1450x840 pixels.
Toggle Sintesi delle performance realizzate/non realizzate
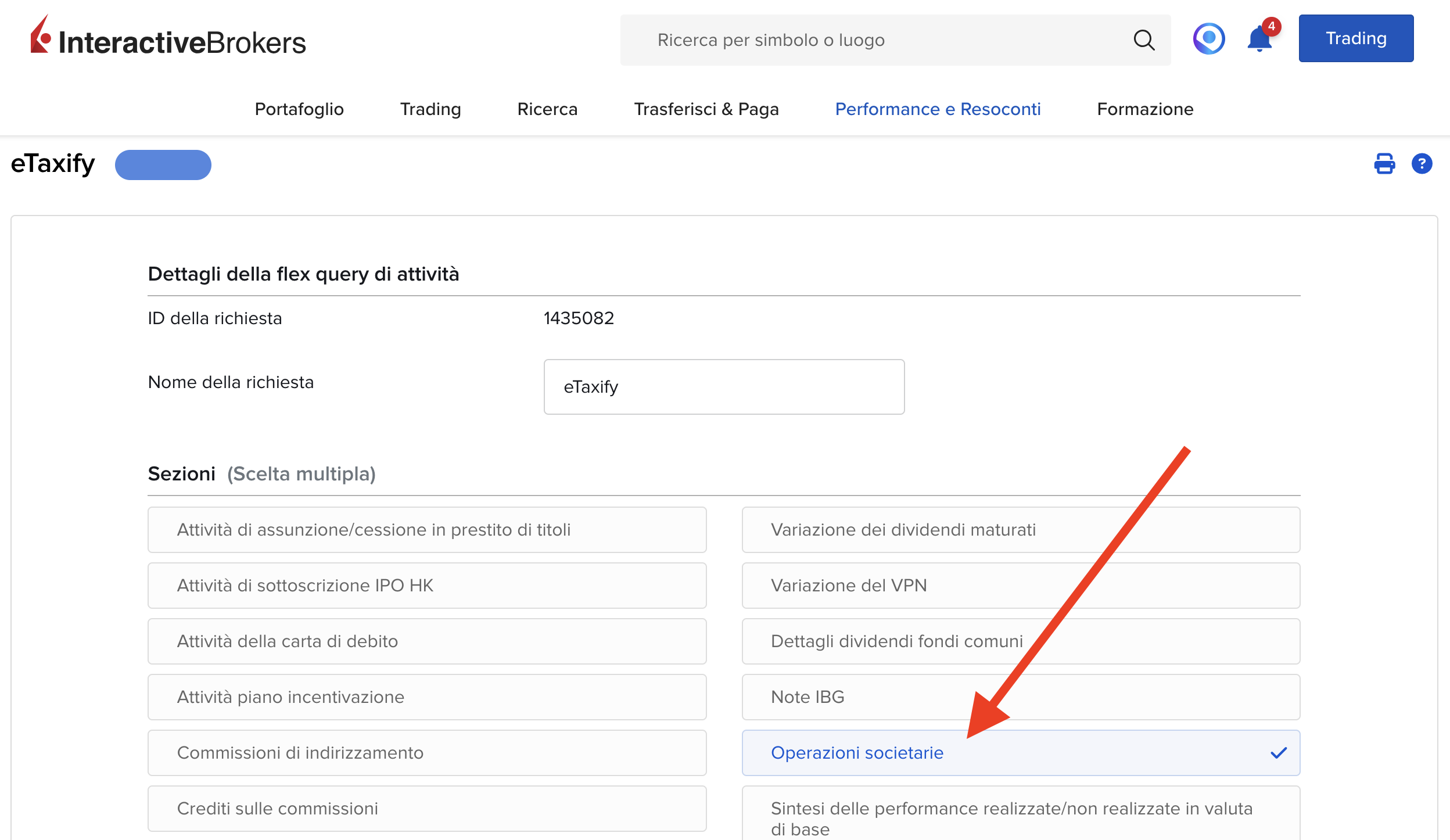[x=1021, y=813]
